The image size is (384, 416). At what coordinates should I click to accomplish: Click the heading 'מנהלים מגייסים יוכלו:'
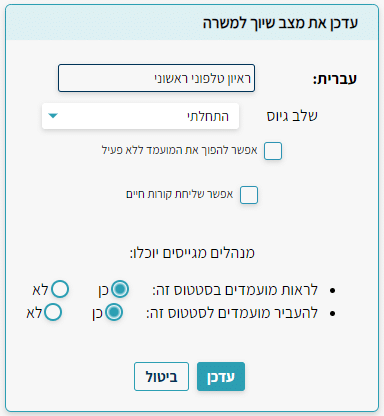coord(192,253)
